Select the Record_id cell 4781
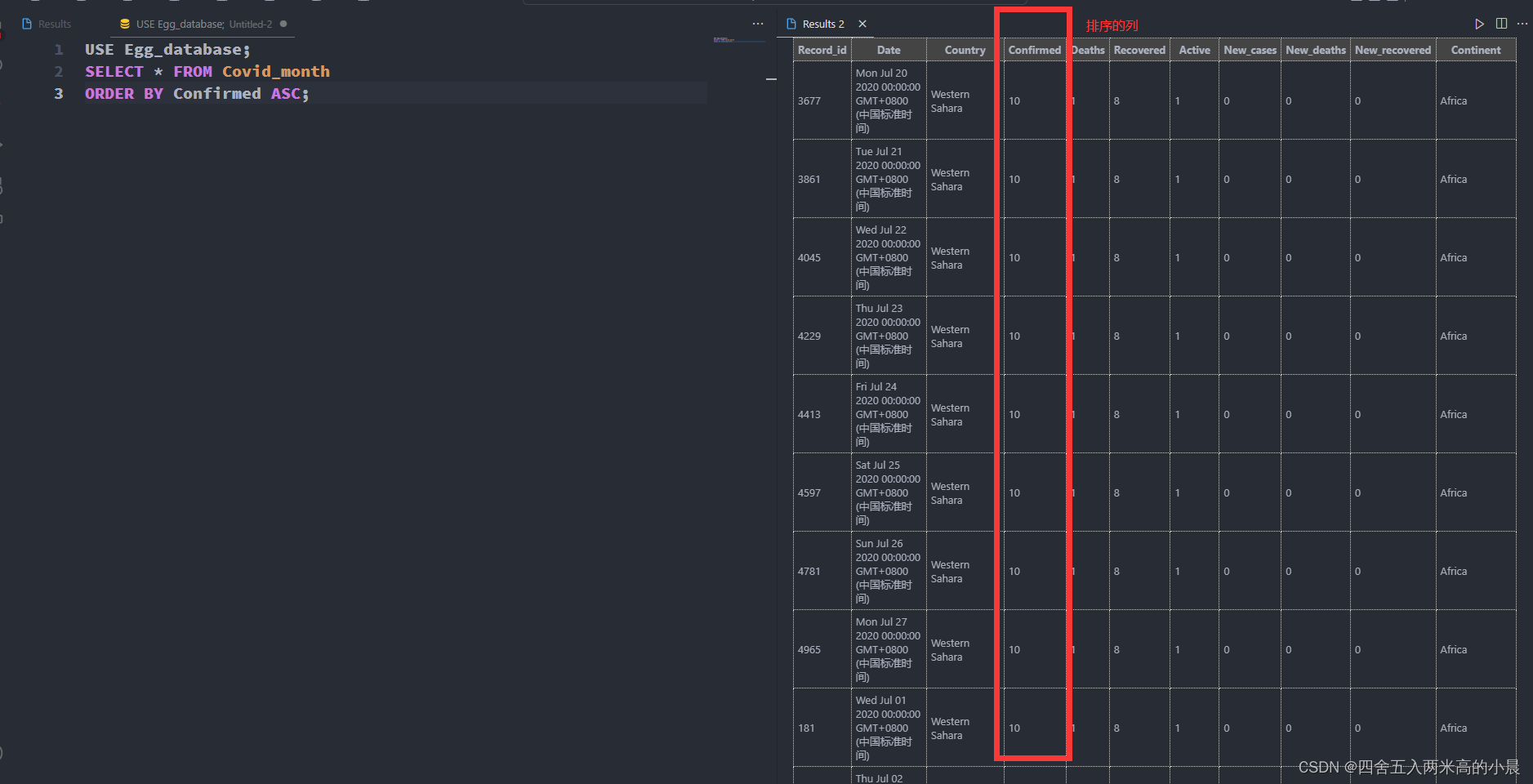 (822, 571)
